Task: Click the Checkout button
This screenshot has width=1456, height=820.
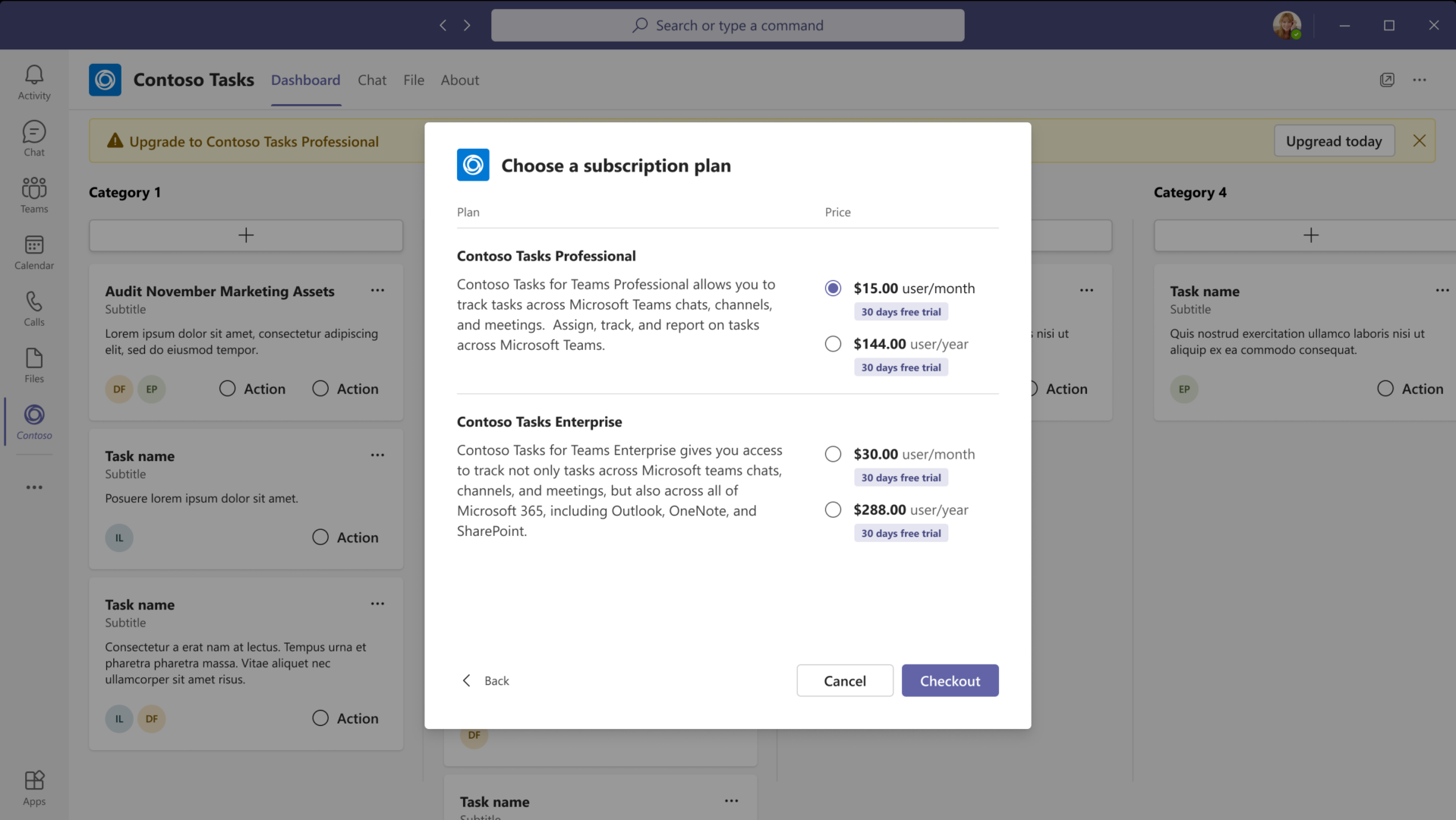Action: pos(950,680)
